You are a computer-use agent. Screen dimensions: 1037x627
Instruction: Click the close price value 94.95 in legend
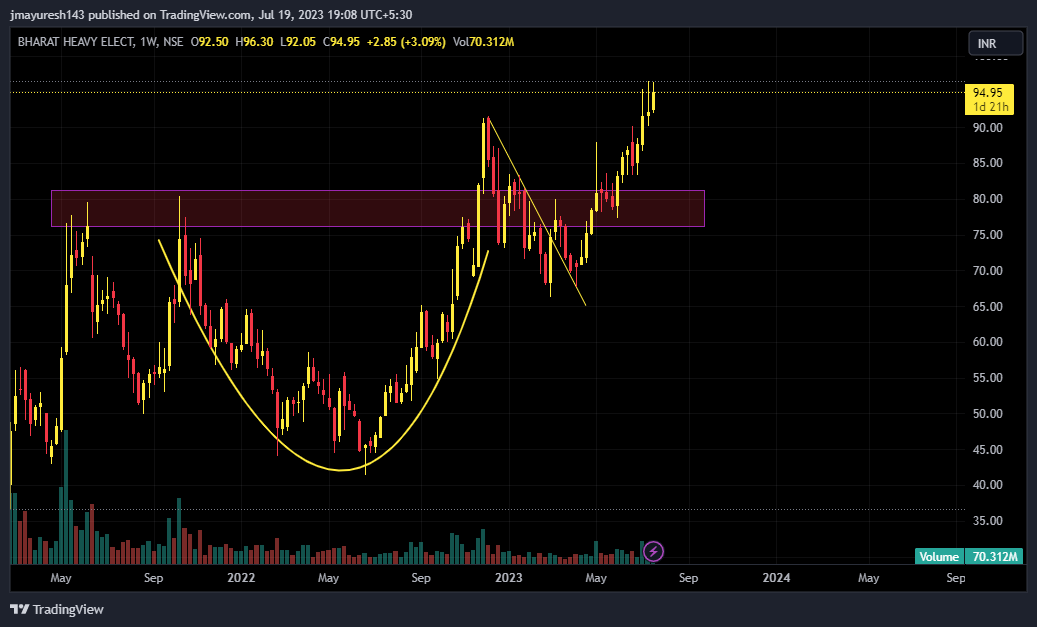[x=345, y=42]
